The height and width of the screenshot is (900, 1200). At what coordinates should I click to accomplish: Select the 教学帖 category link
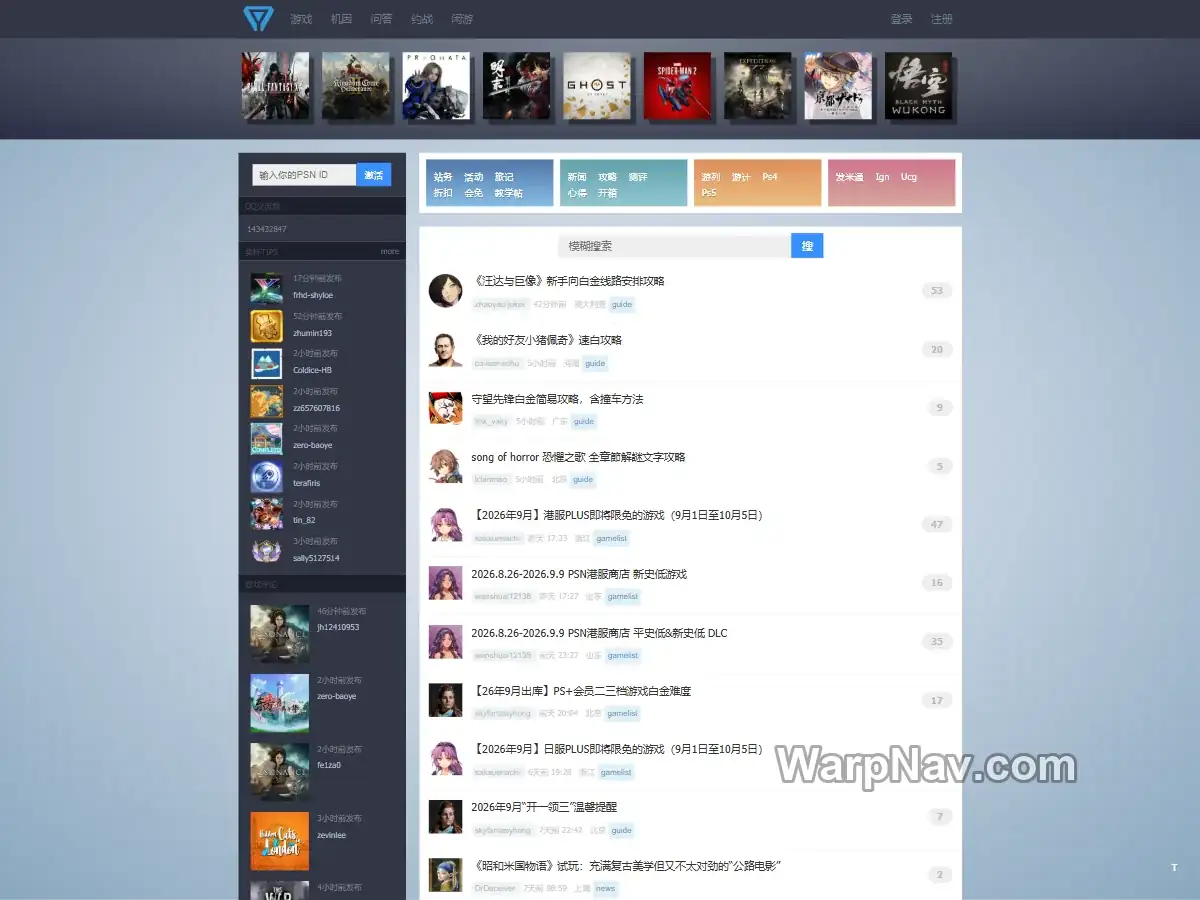pos(508,193)
